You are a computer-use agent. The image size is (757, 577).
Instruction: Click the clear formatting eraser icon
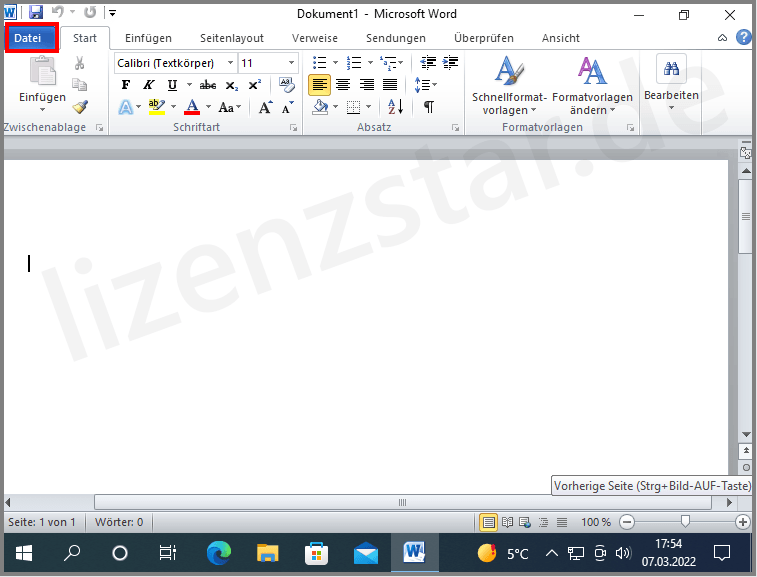pos(287,85)
